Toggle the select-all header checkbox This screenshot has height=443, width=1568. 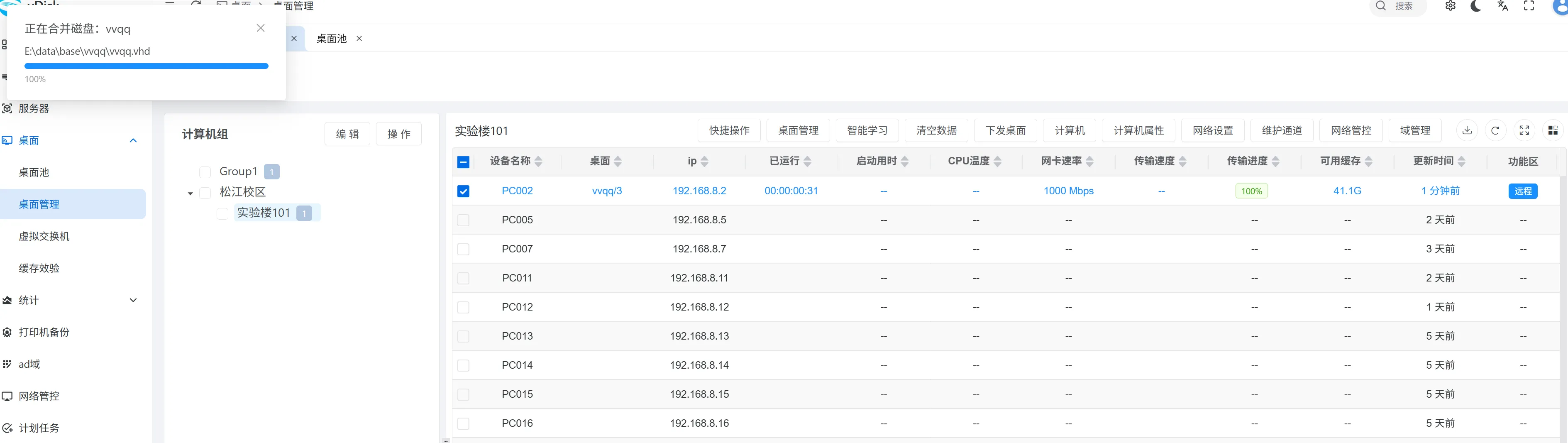463,162
